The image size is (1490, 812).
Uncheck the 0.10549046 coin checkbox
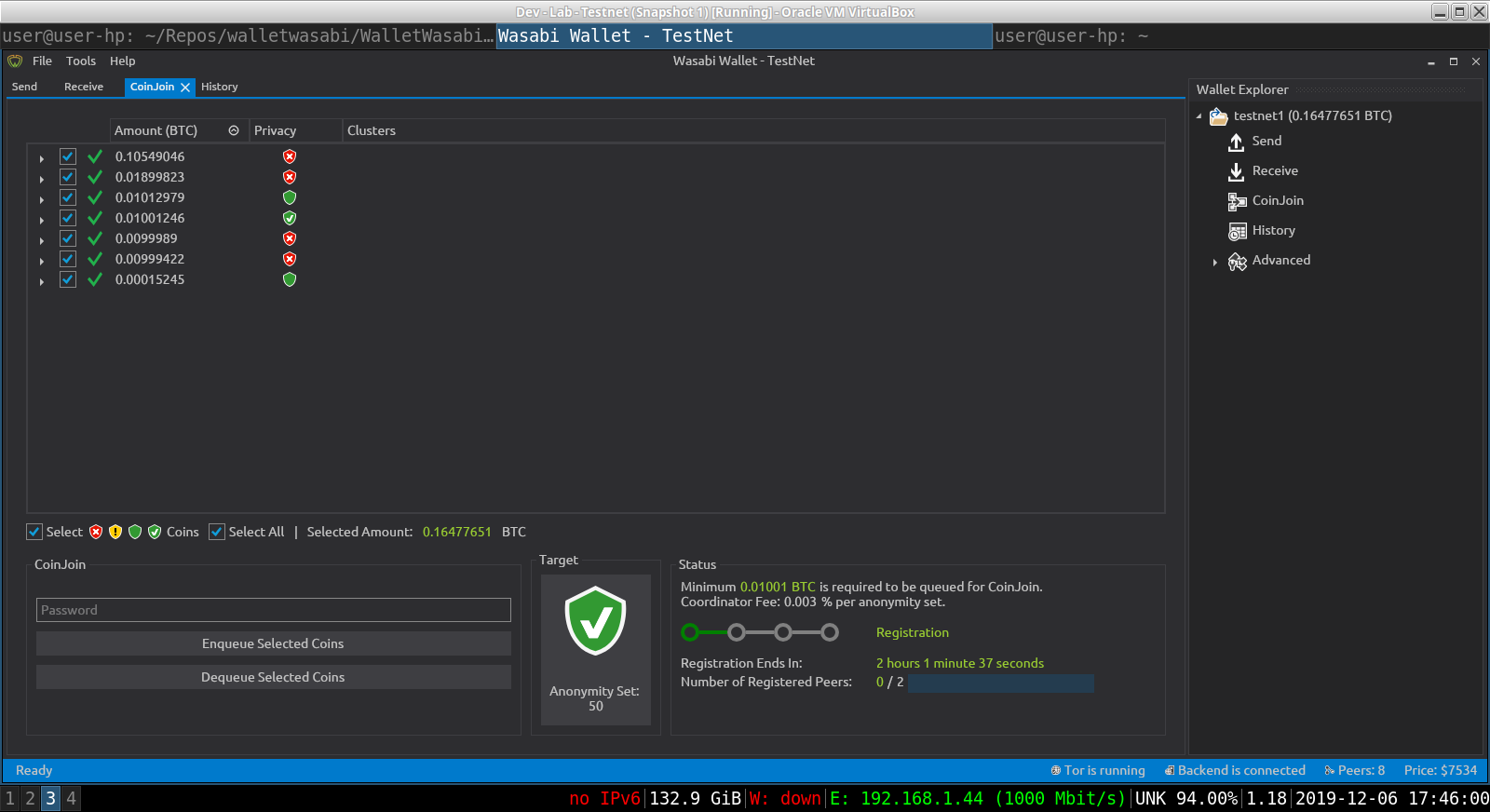68,156
